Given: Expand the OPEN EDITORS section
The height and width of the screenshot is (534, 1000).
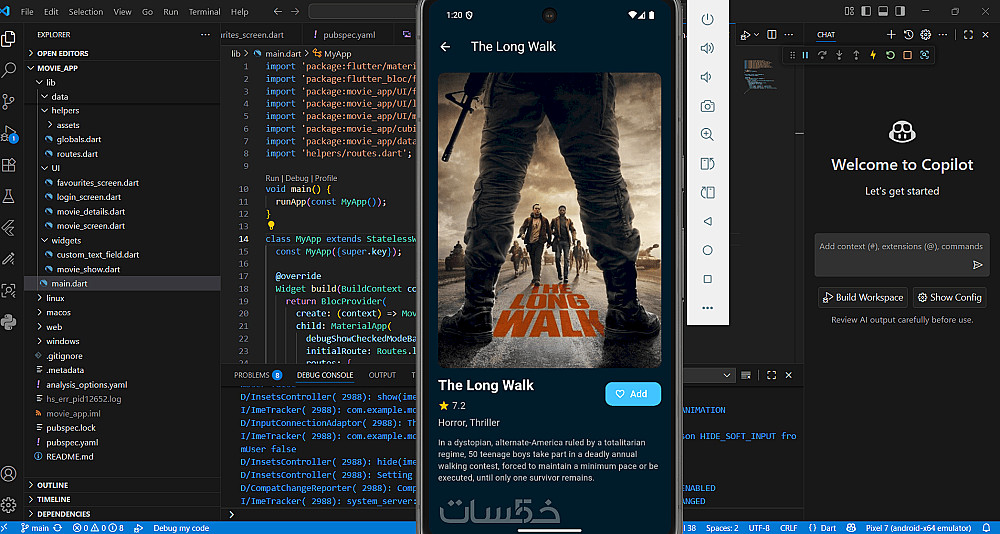Looking at the screenshot, I should [x=122, y=54].
